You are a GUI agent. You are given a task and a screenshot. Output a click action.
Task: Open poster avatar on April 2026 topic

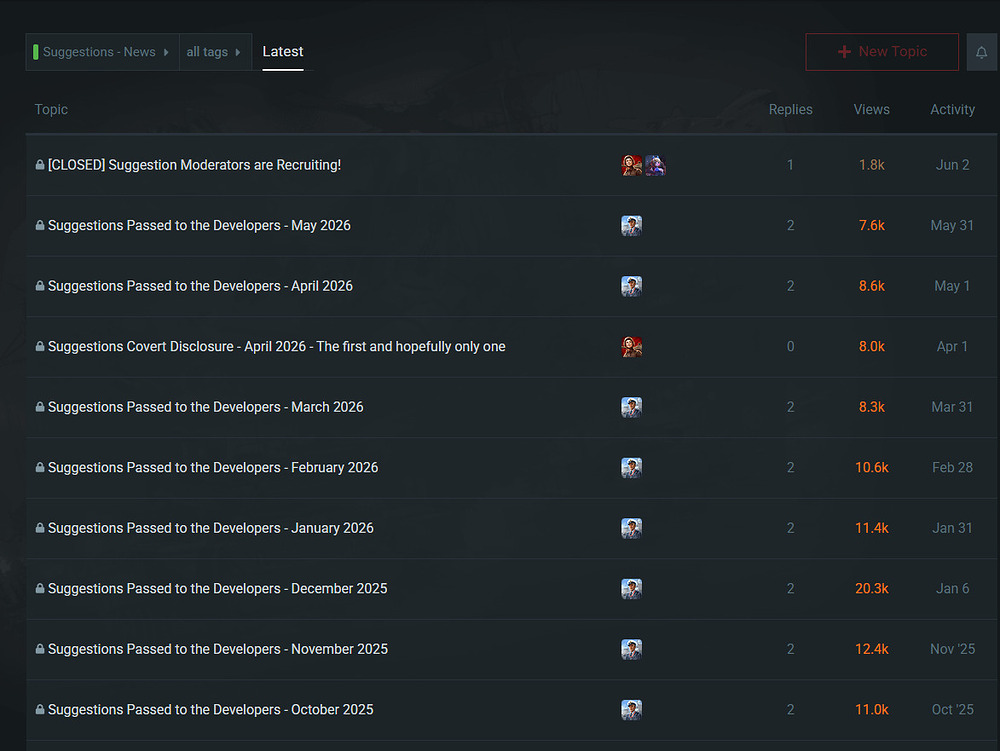pos(631,286)
